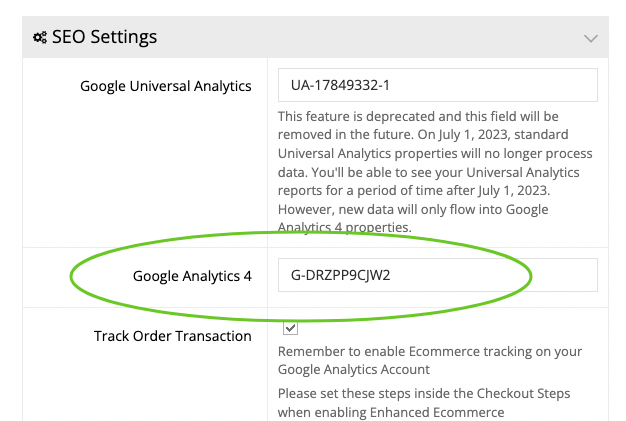Click the "Please set these steps" help text
This screenshot has width=626, height=421.
tap(427, 393)
